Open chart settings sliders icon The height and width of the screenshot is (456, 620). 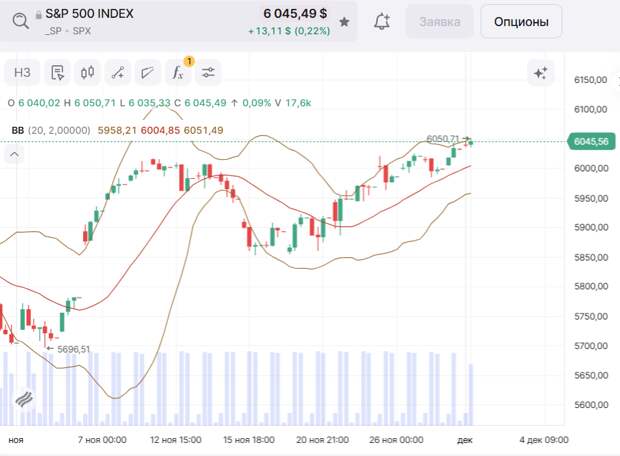tap(208, 73)
